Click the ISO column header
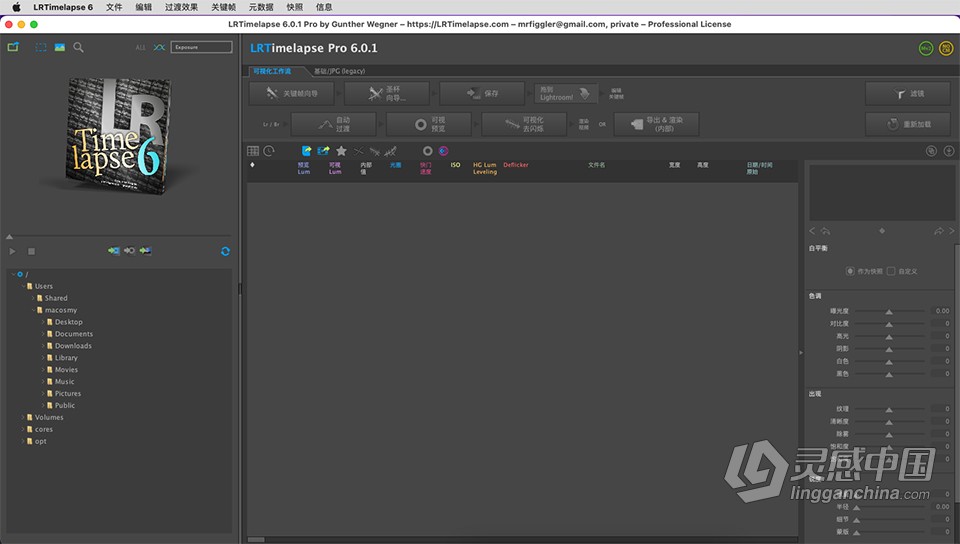 (456, 165)
